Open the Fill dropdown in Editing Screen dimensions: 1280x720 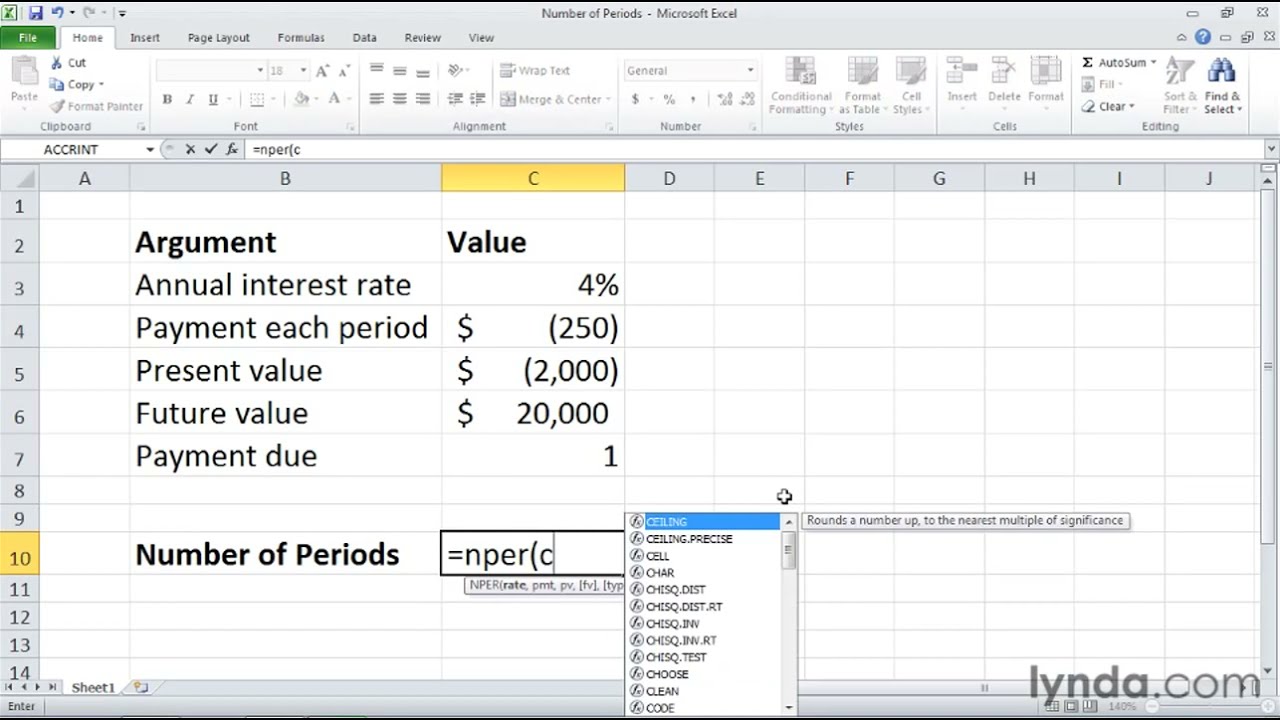1103,84
